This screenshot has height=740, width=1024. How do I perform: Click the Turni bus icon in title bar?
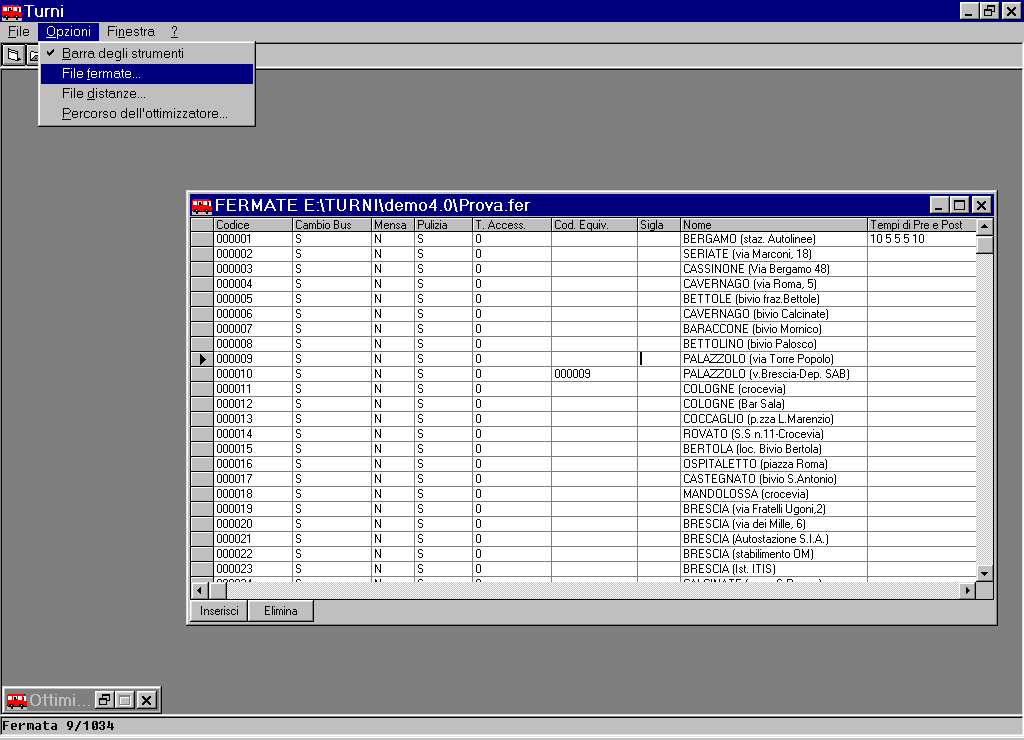pos(11,11)
